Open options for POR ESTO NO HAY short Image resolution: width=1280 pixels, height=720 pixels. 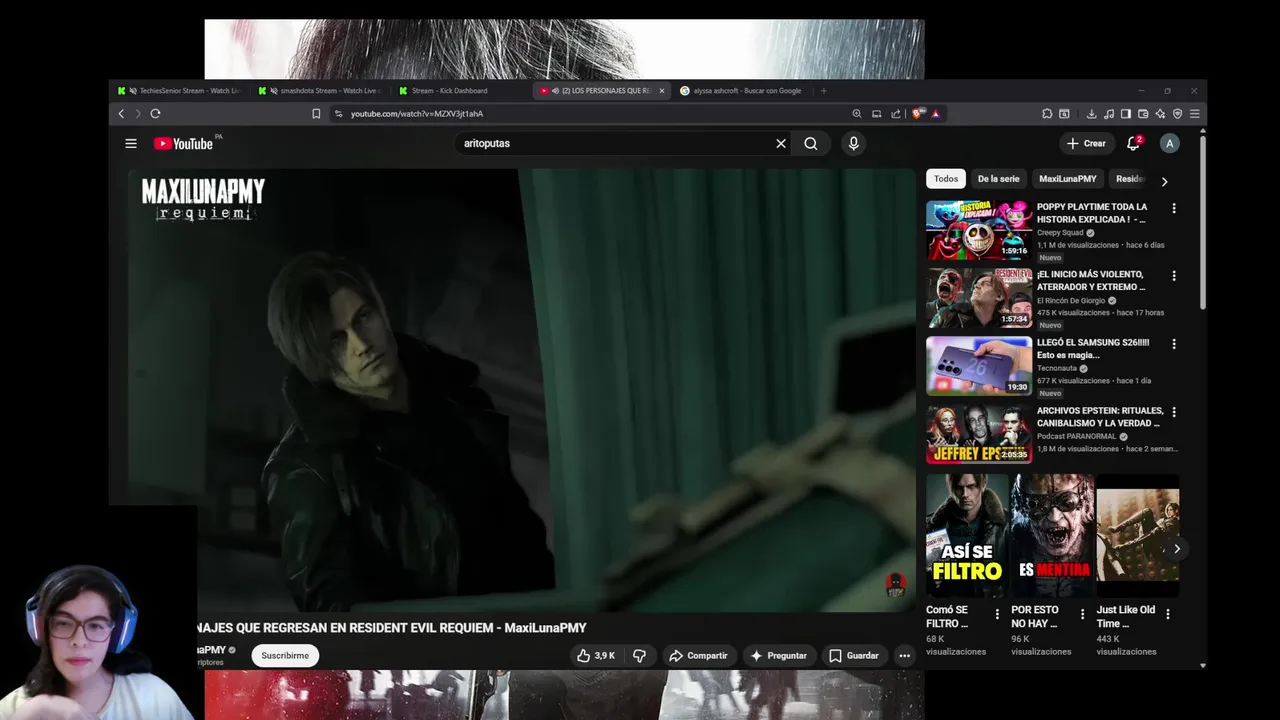pyautogui.click(x=1082, y=614)
